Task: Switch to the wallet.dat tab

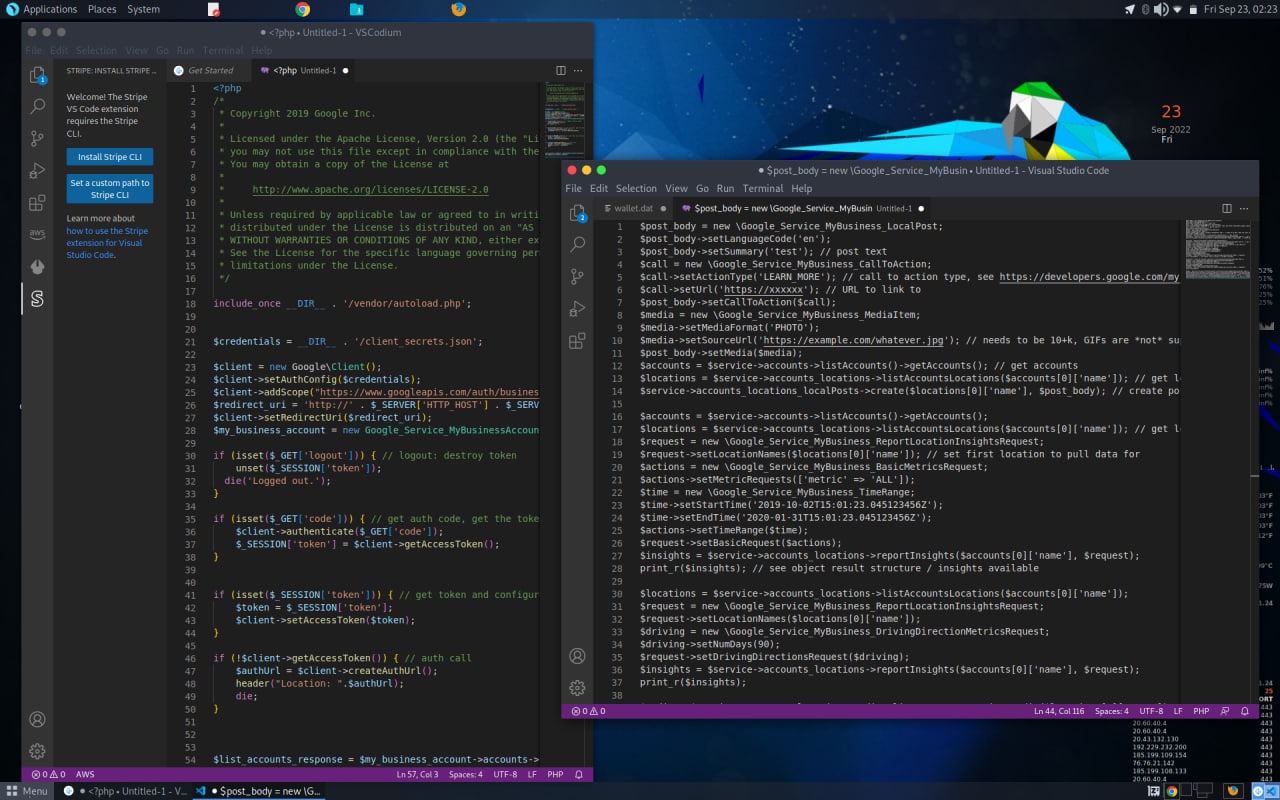Action: [632, 208]
